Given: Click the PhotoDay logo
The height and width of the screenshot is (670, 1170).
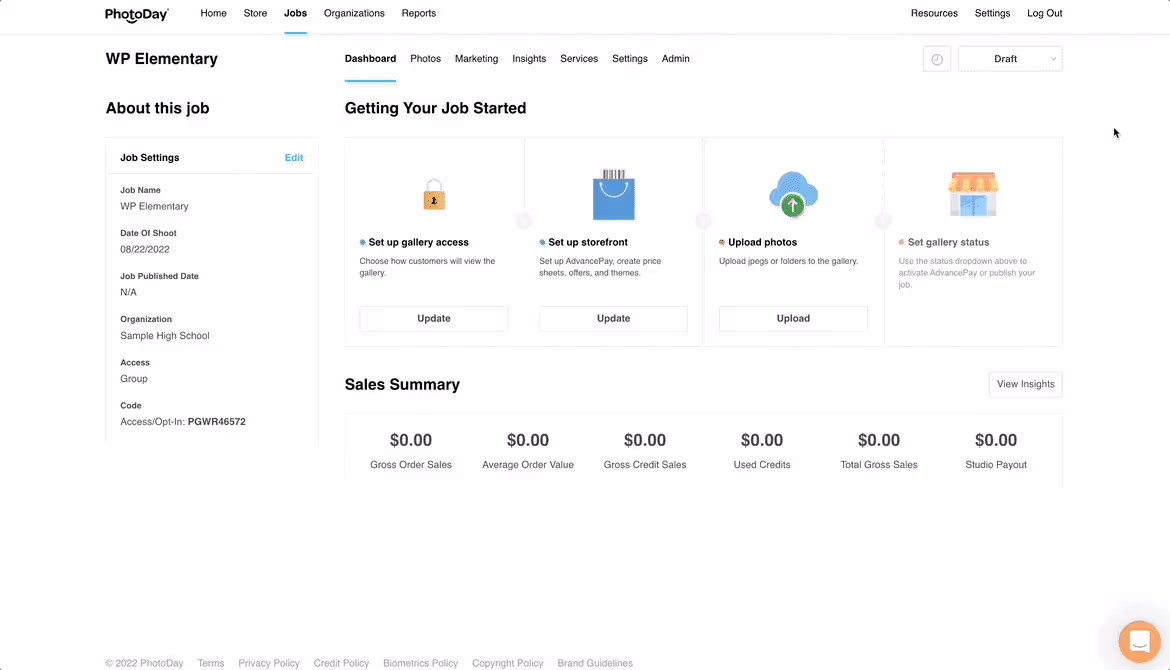Looking at the screenshot, I should click(137, 14).
